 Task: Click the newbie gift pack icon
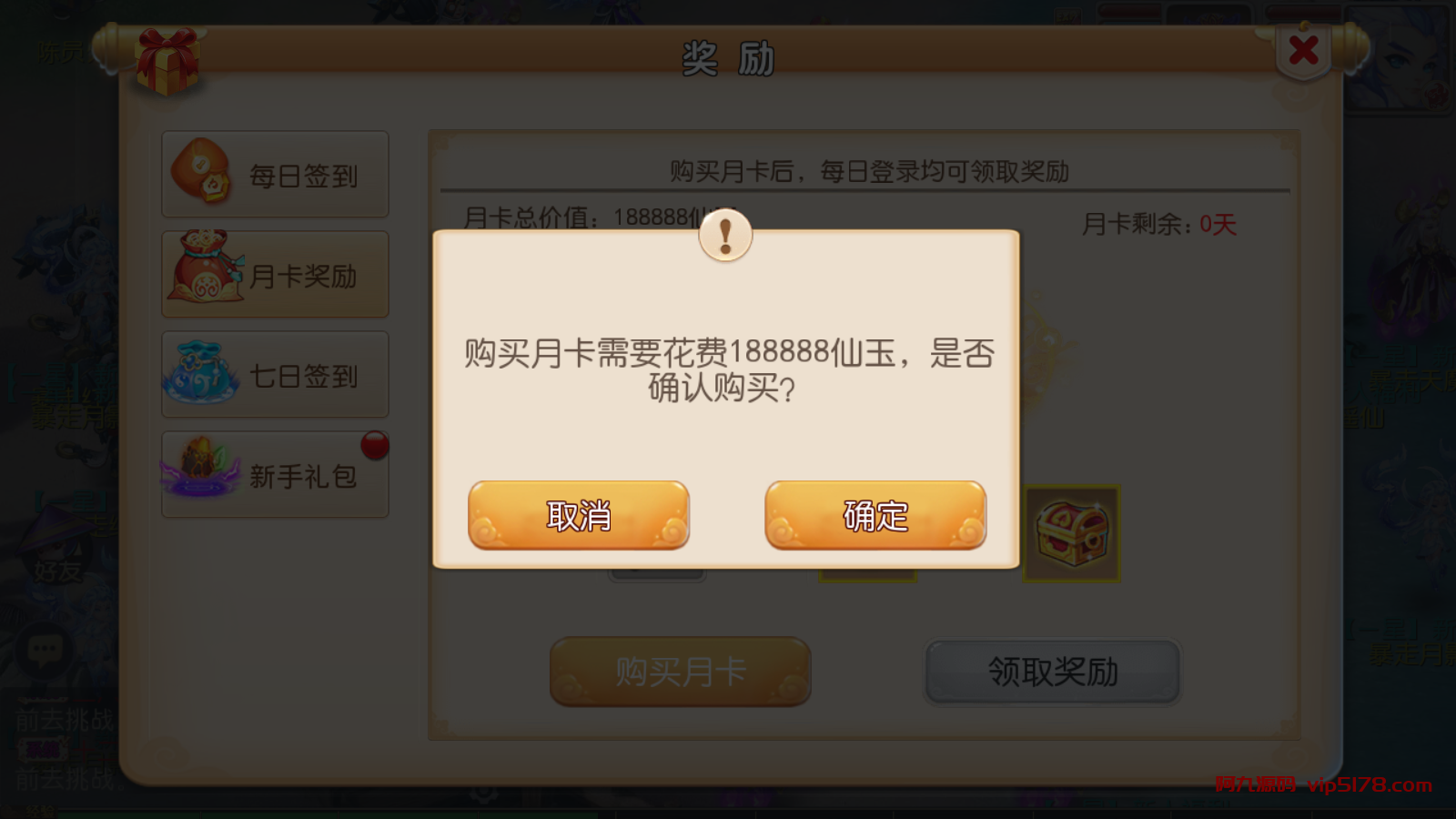coord(199,467)
